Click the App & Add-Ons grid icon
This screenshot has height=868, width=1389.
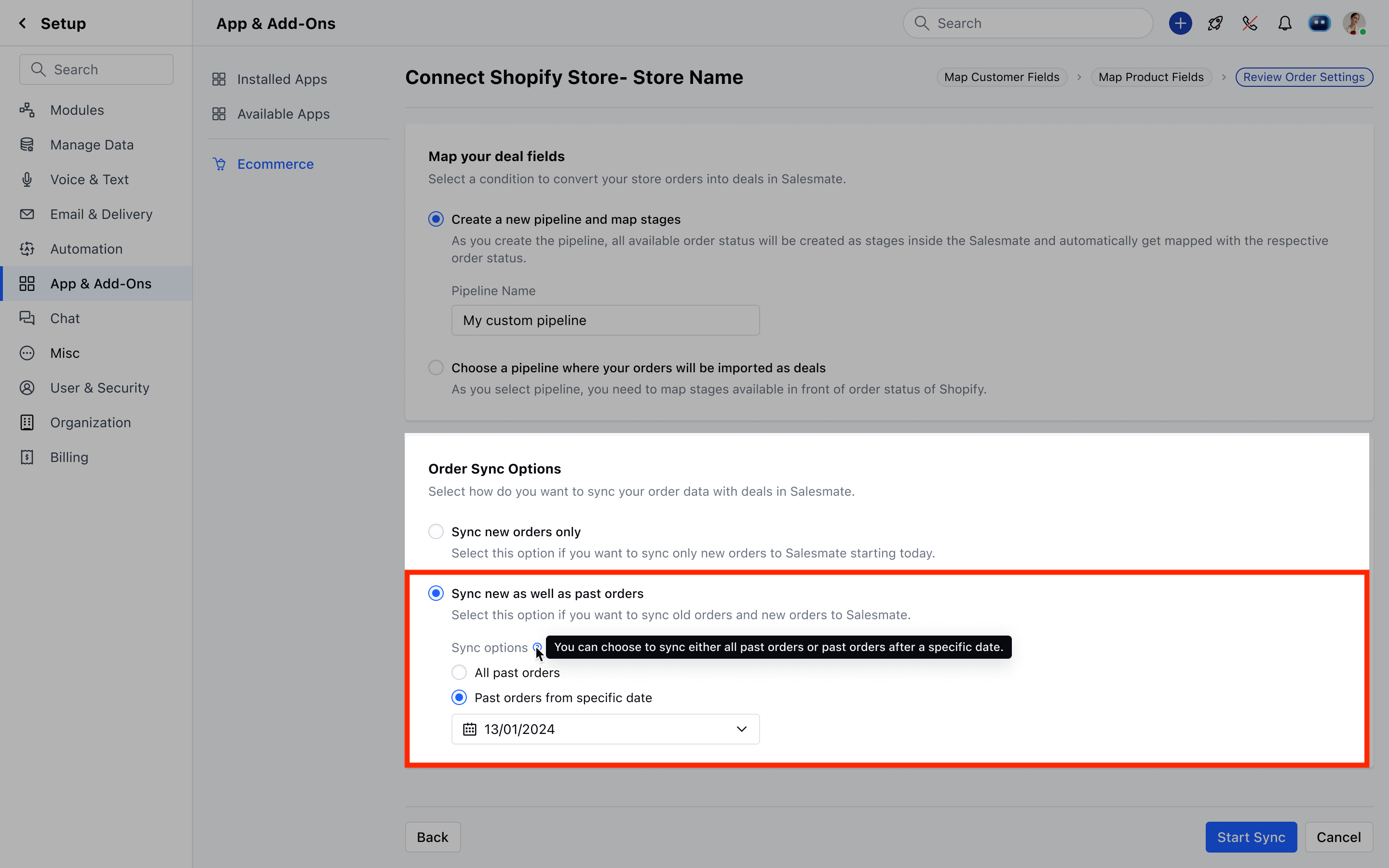(27, 284)
